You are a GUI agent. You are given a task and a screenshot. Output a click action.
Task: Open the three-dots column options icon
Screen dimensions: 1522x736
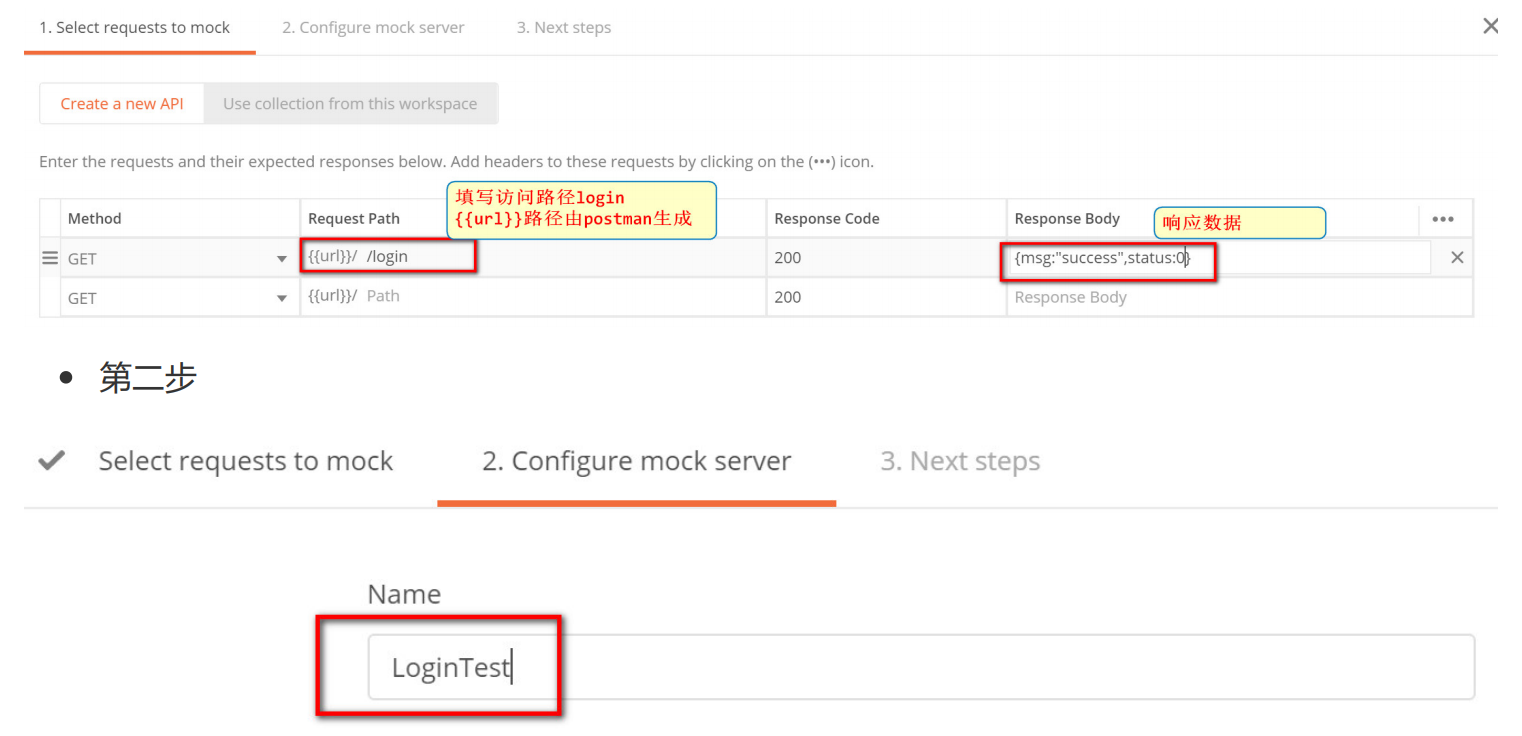pyautogui.click(x=1442, y=219)
